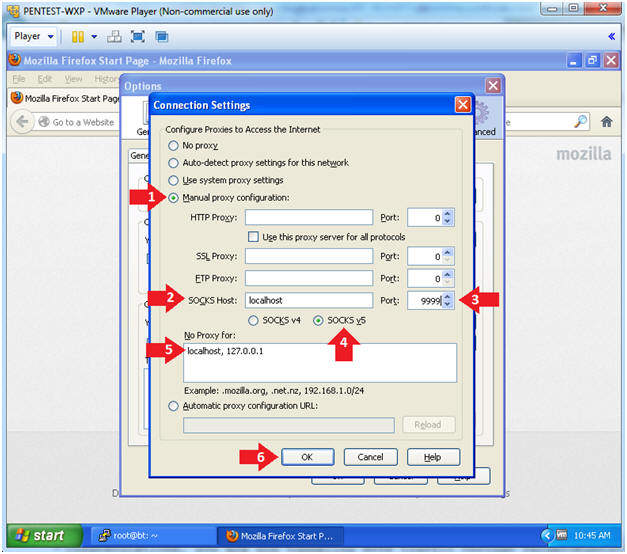Image resolution: width=627 pixels, height=554 pixels.
Task: Click the SOCKS port field showing 9999
Action: [425, 301]
